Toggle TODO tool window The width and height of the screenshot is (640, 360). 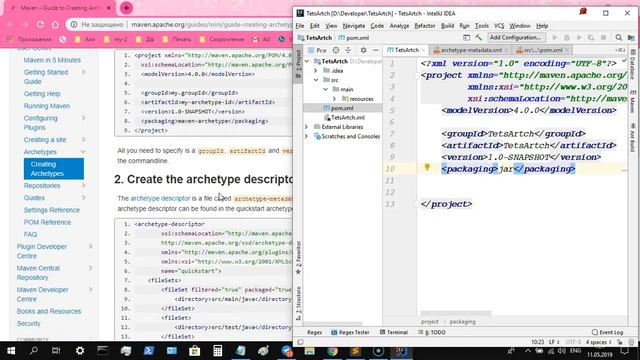pos(432,332)
